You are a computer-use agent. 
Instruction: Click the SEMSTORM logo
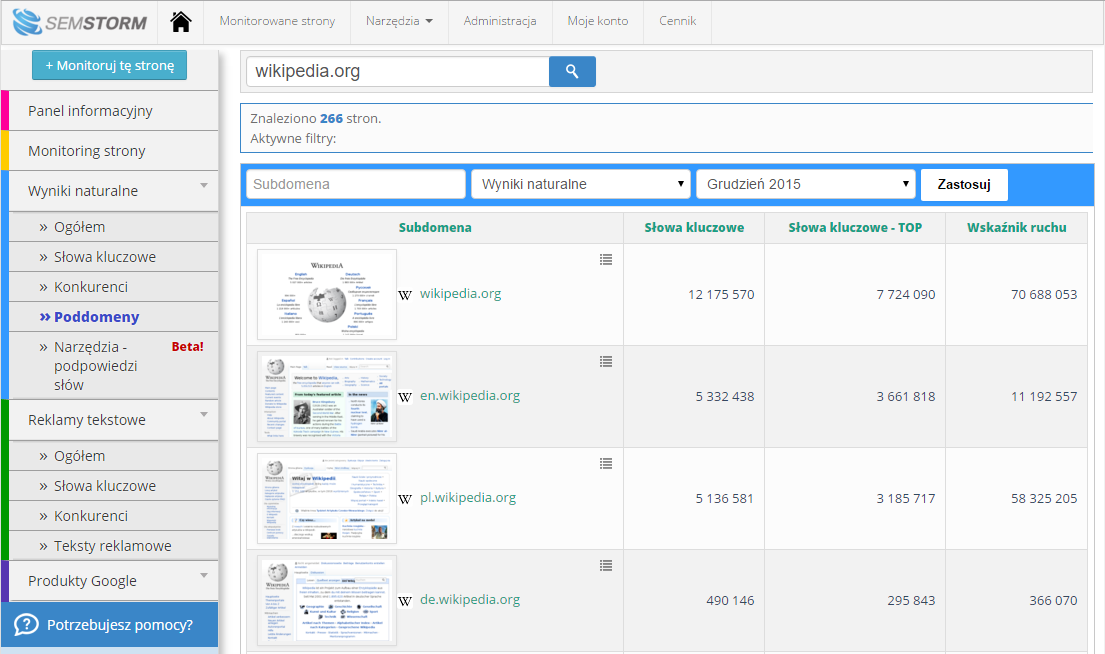[x=80, y=22]
